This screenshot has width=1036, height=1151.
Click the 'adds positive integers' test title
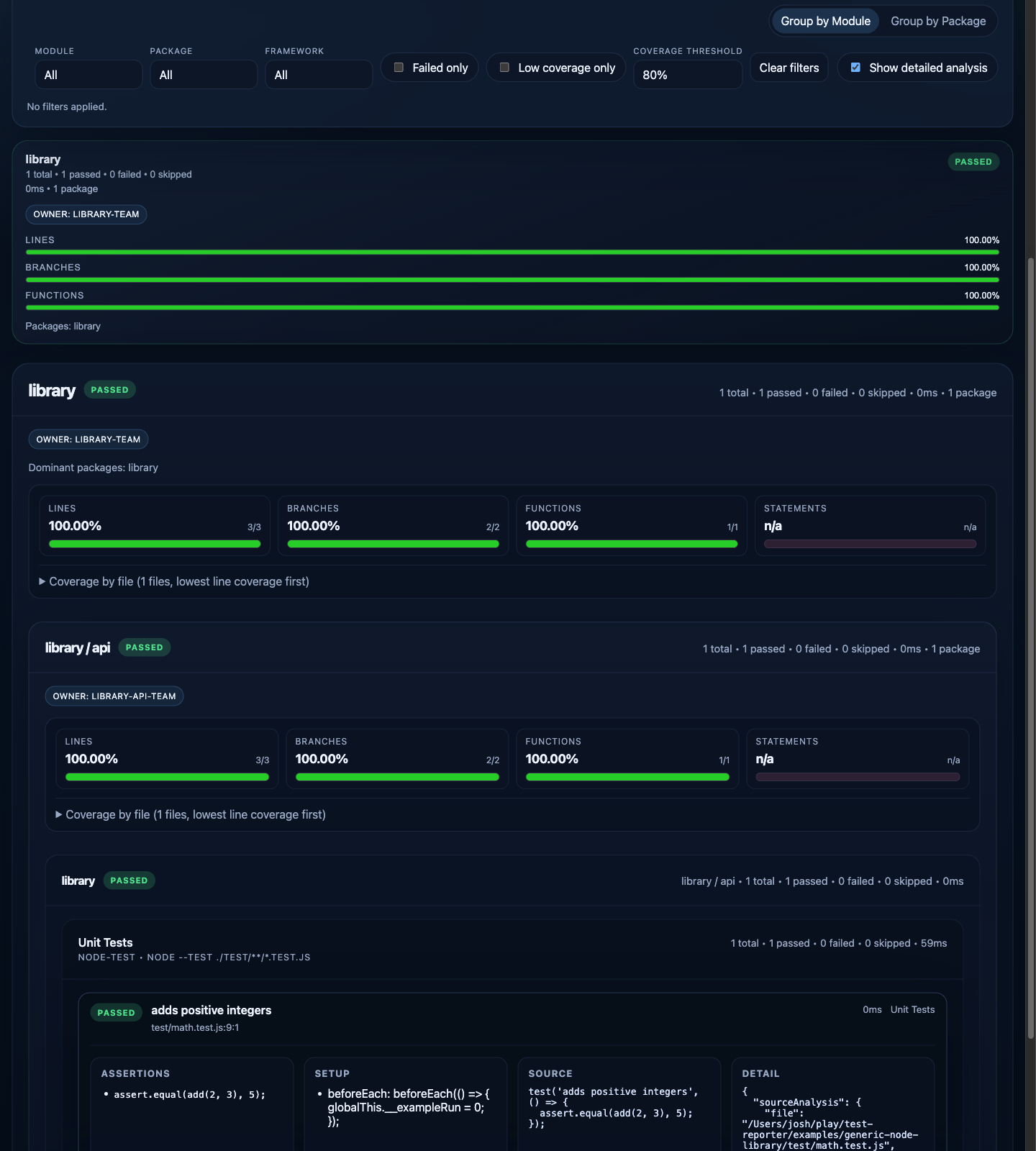pyautogui.click(x=212, y=1010)
